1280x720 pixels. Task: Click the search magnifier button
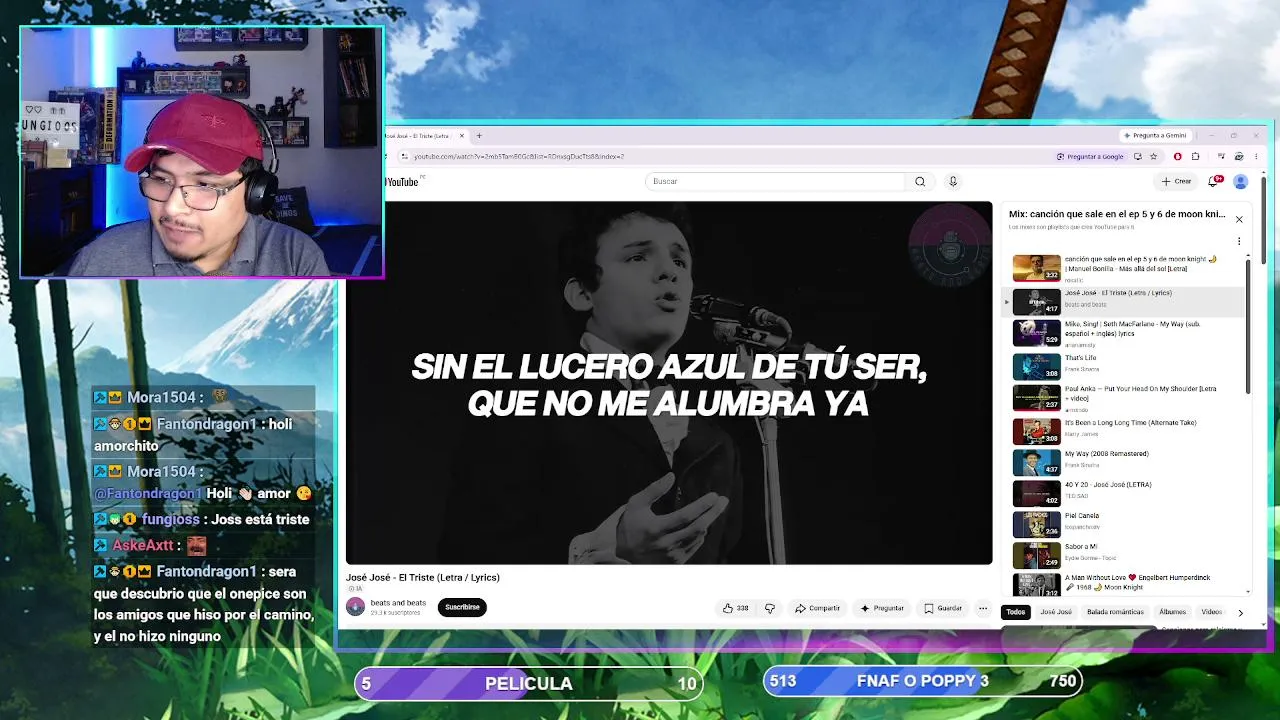(920, 181)
